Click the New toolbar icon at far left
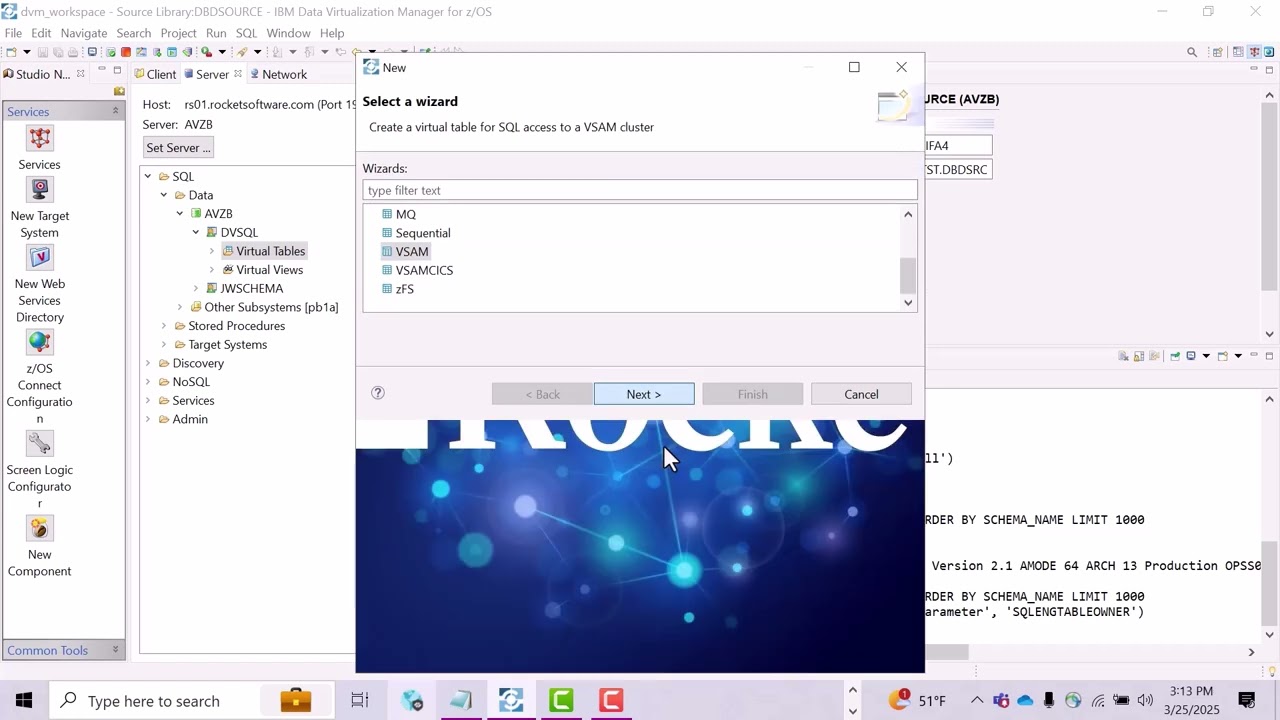The height and width of the screenshot is (720, 1280). pos(11,52)
